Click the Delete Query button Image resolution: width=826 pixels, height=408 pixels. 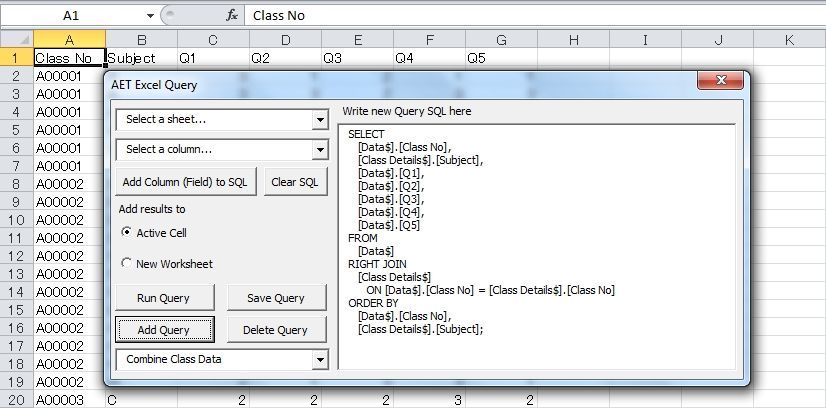[275, 329]
